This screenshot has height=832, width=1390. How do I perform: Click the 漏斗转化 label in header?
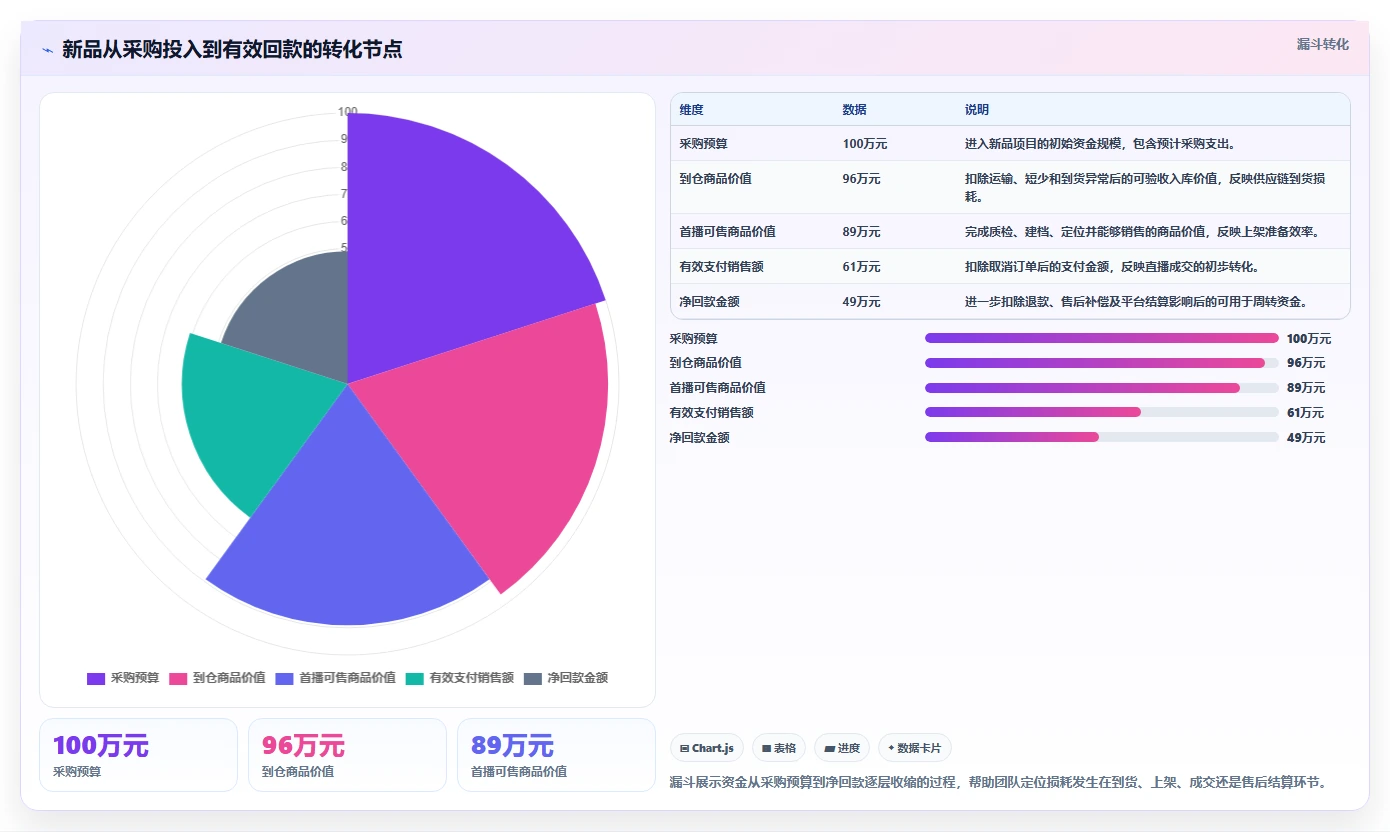pos(1323,45)
